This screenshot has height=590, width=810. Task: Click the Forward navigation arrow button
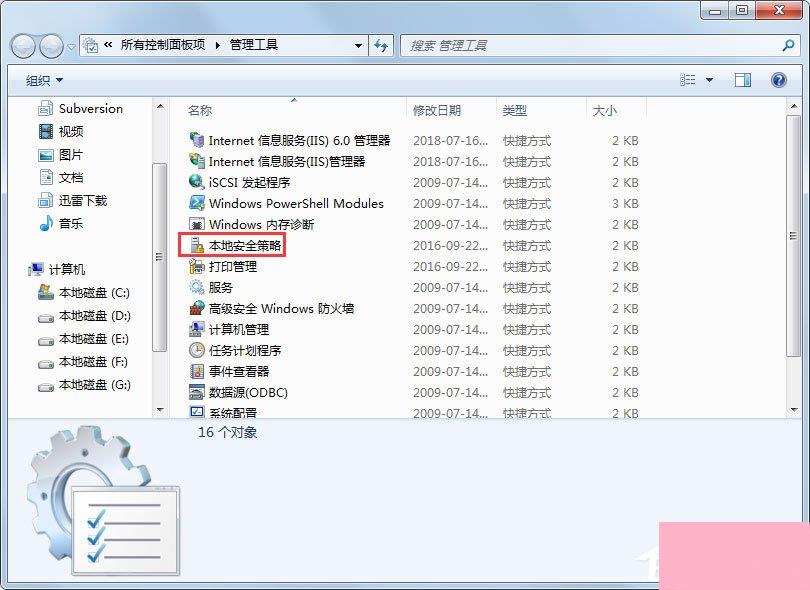51,46
